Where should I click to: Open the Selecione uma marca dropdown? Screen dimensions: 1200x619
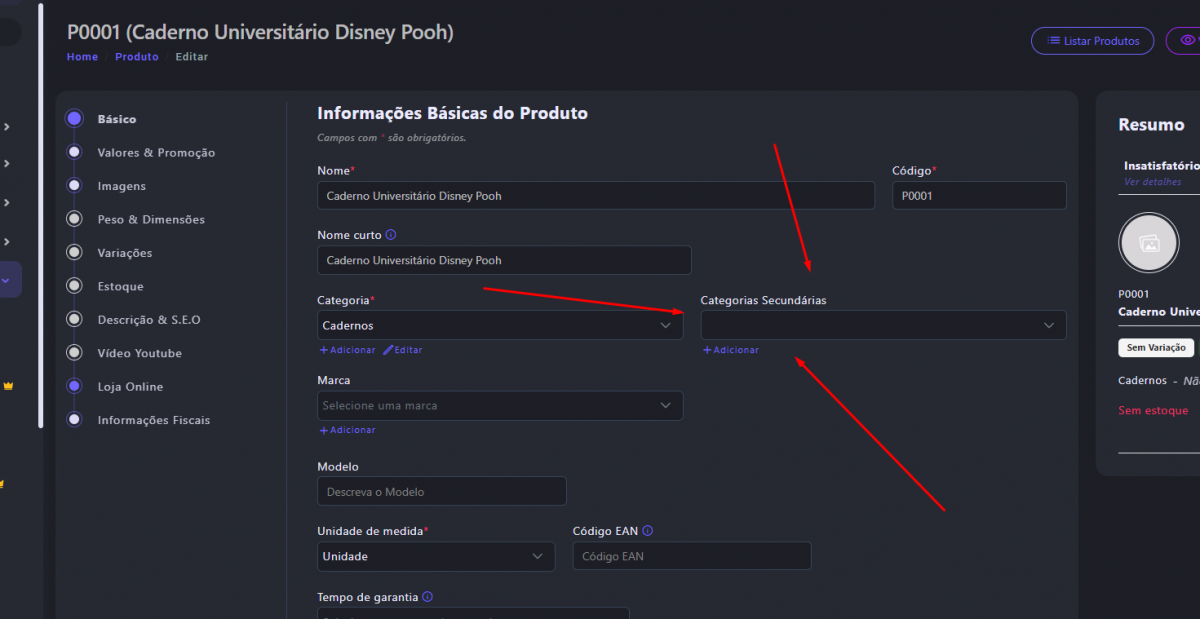point(499,406)
